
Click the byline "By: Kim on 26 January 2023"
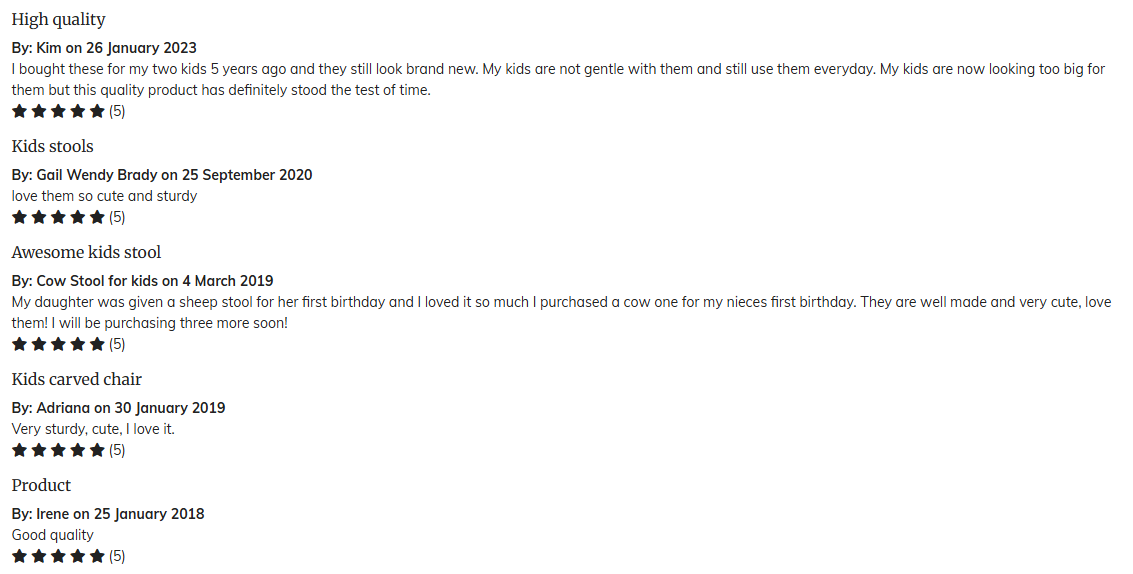104,48
